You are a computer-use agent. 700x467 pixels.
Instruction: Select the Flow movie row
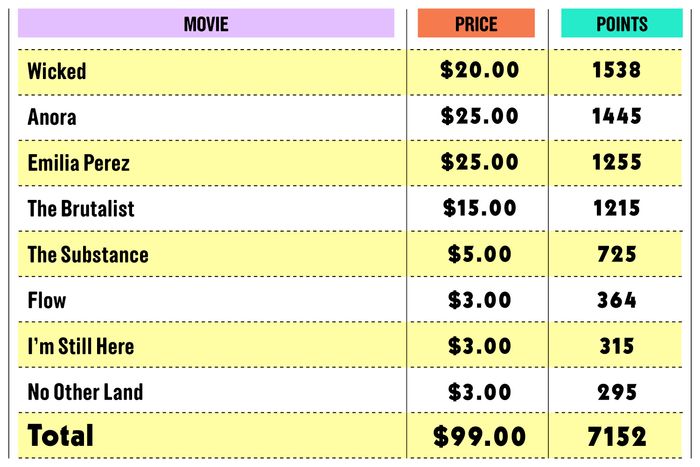pos(350,299)
